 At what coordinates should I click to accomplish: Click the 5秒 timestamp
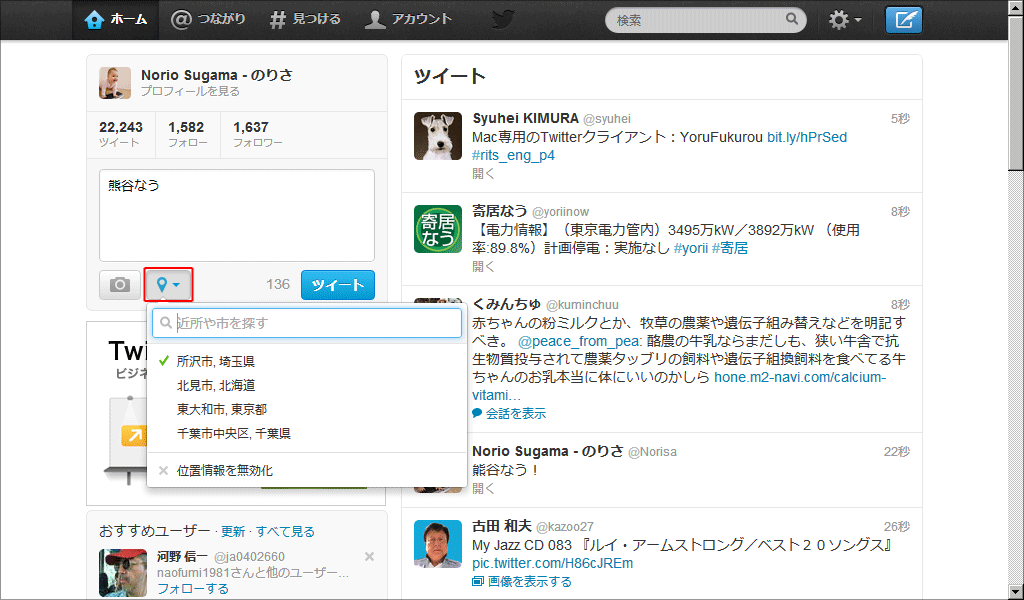(900, 119)
